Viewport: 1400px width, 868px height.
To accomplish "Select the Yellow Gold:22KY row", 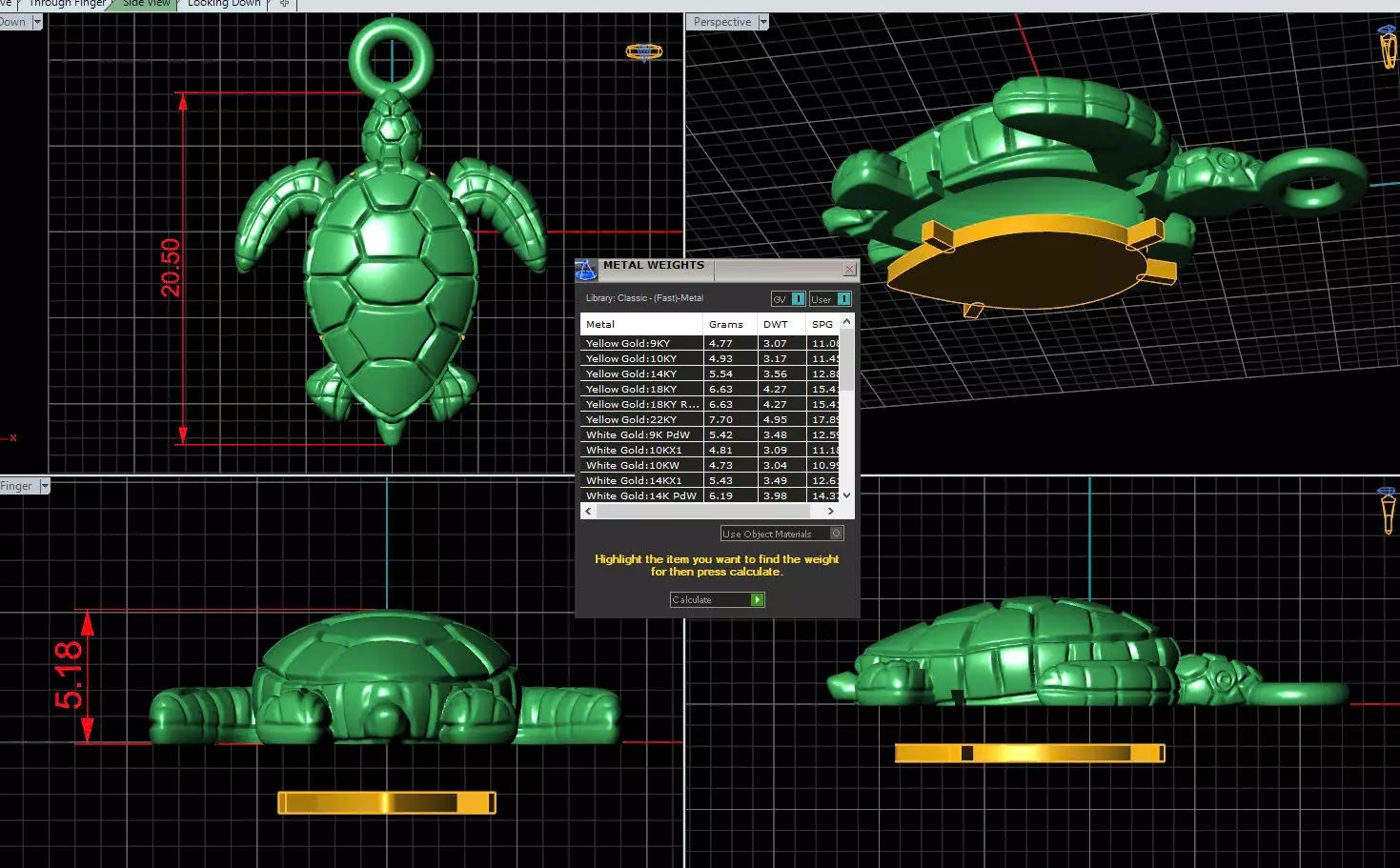I will tap(710, 419).
